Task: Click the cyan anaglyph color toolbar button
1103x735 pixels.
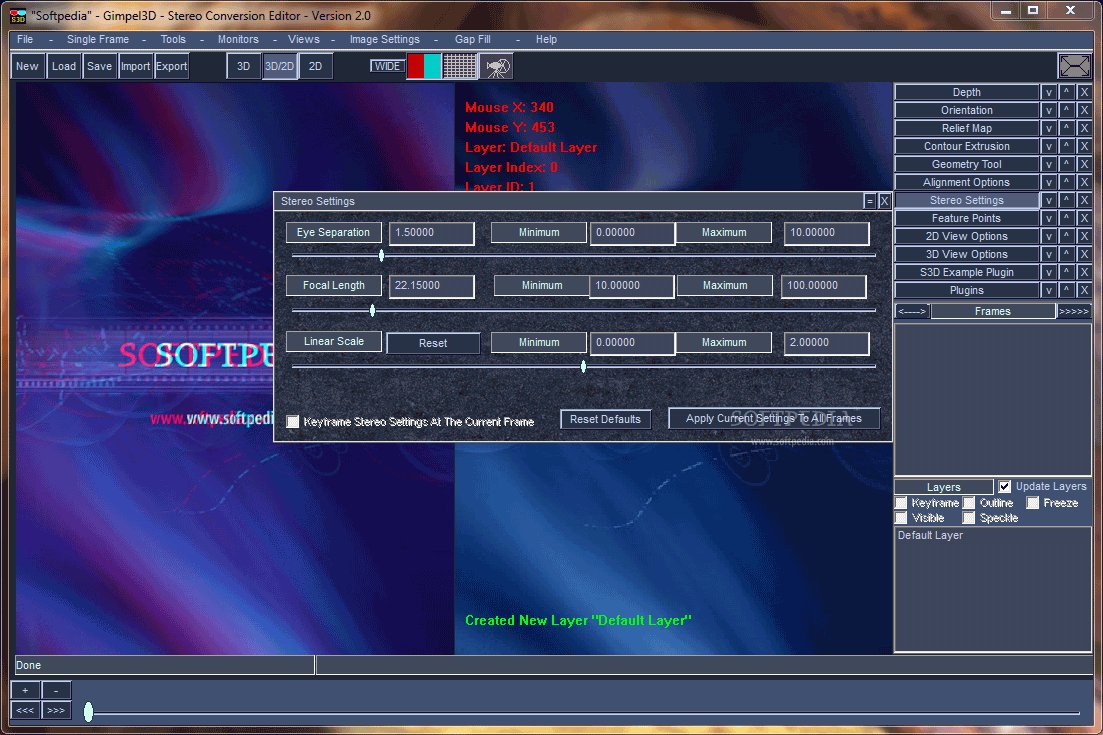Action: [x=432, y=66]
